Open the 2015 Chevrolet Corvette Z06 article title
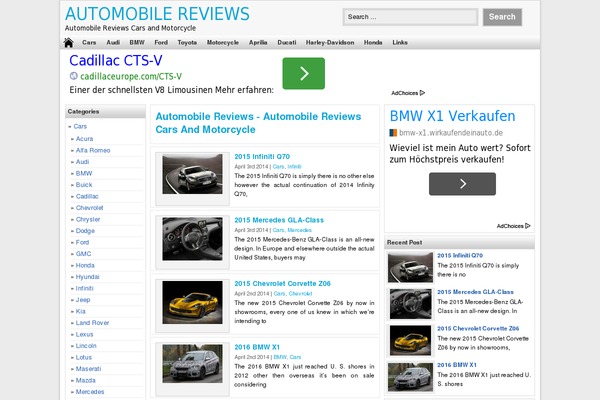Image resolution: width=600 pixels, height=400 pixels. 282,283
